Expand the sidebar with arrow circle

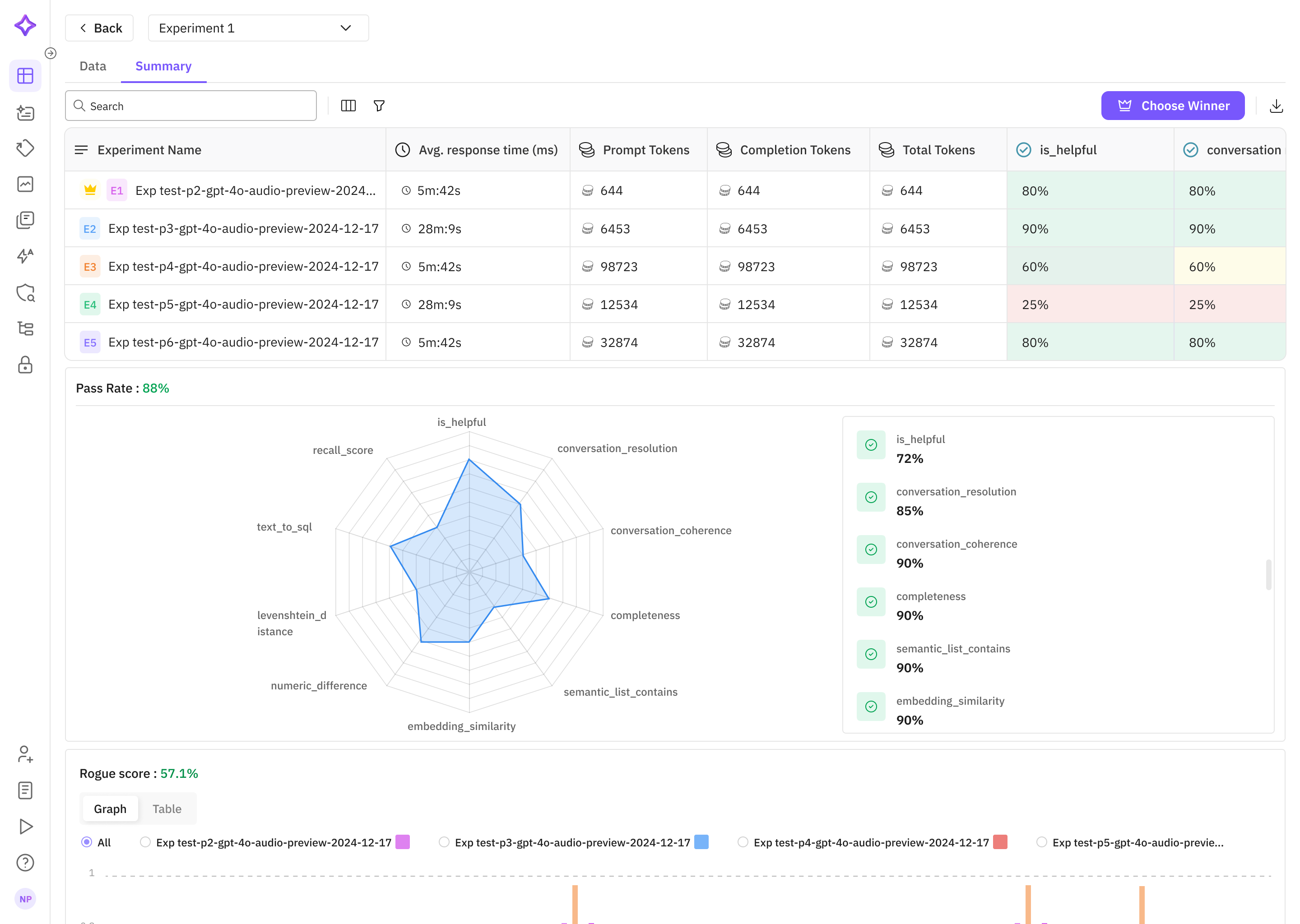tap(51, 54)
